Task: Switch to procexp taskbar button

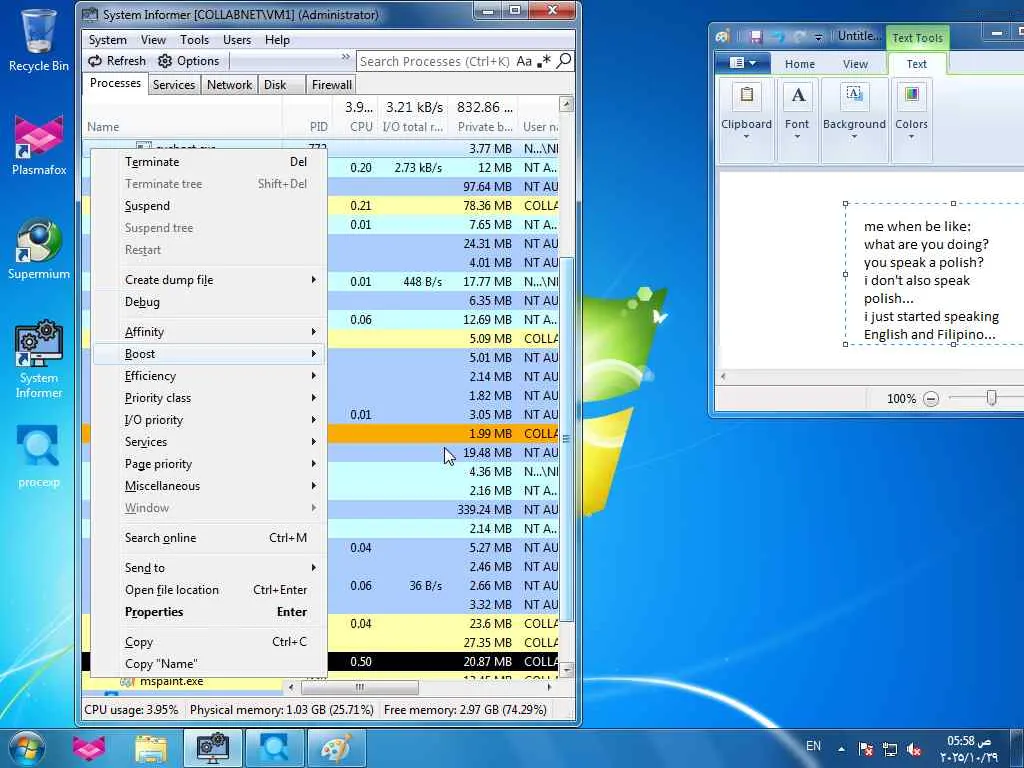Action: [274, 748]
